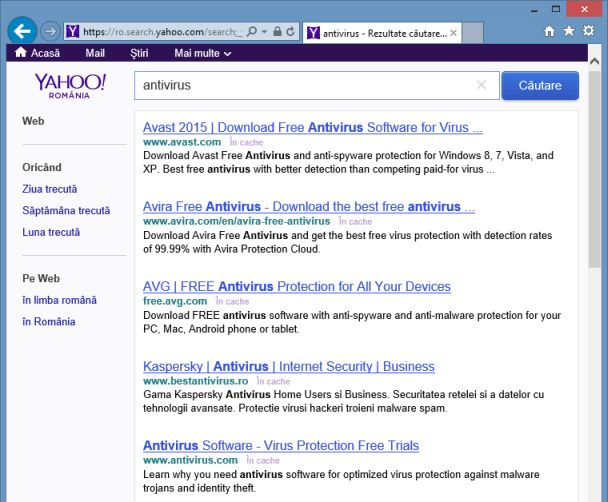The height and width of the screenshot is (502, 608).
Task: Select the Oricând time filter
Action: [x=42, y=167]
